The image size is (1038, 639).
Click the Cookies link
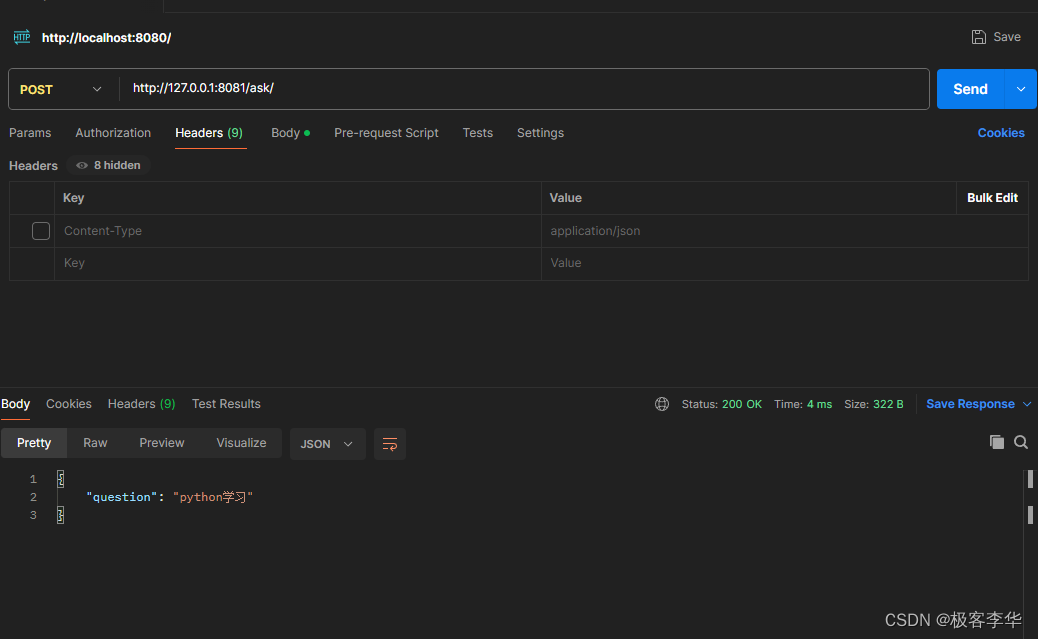click(1001, 132)
